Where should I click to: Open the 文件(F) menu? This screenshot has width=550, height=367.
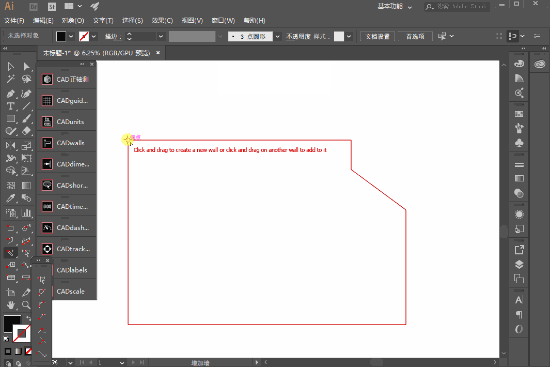pos(14,20)
